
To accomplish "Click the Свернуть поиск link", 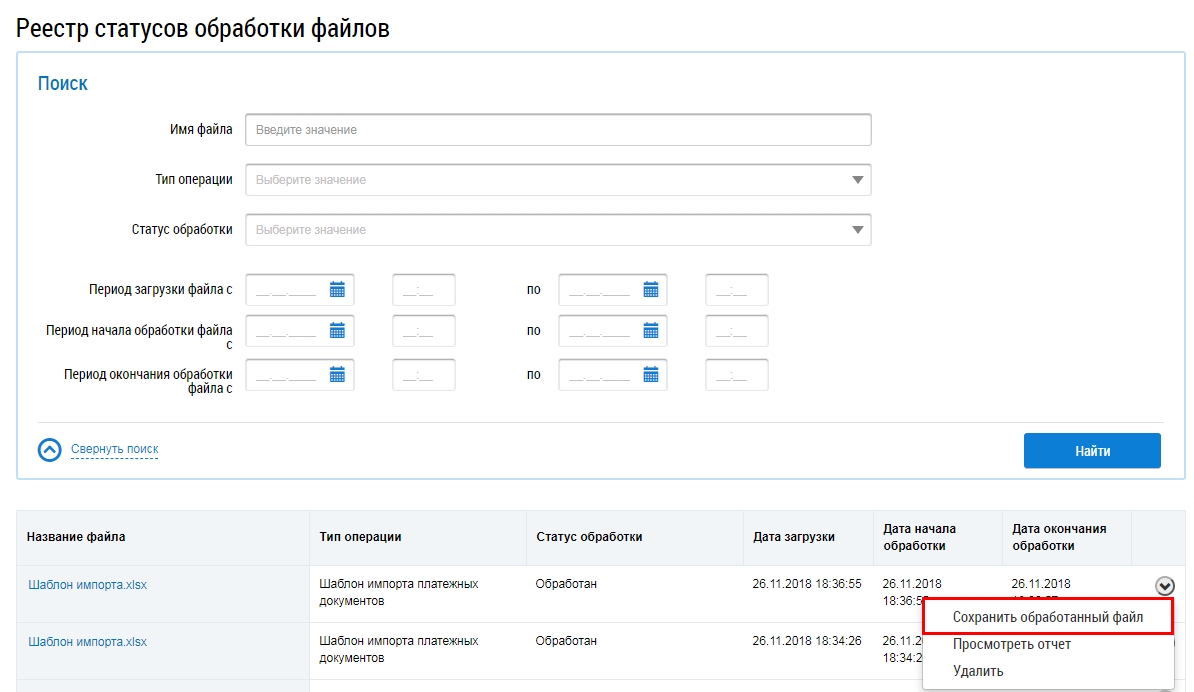I will click(114, 450).
